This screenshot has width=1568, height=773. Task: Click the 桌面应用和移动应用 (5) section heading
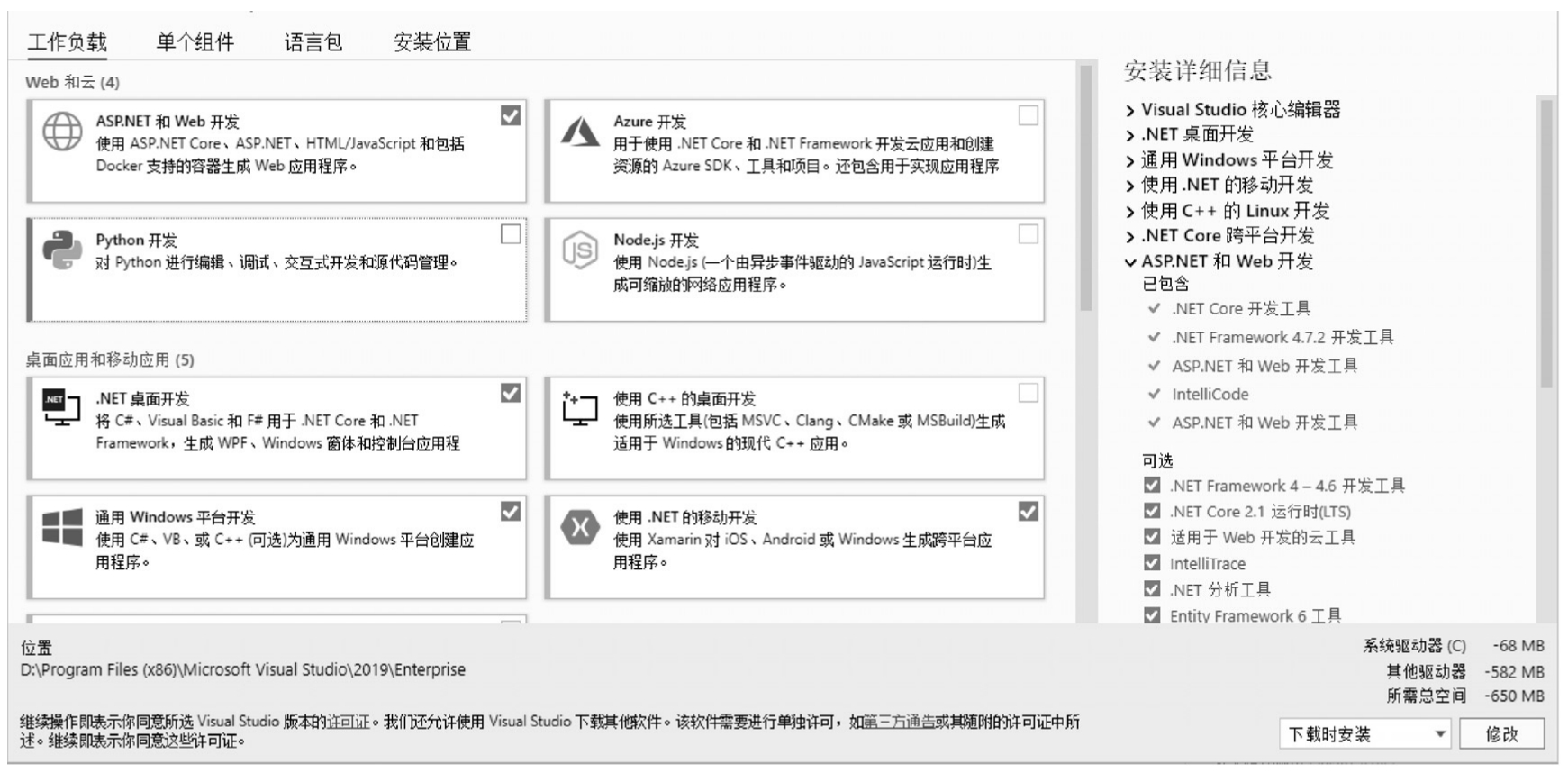pos(110,359)
